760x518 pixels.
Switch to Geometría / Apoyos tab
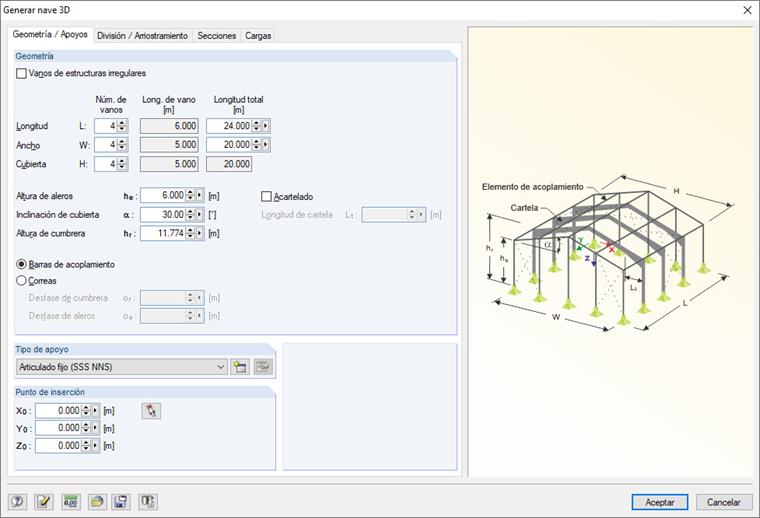pos(50,34)
